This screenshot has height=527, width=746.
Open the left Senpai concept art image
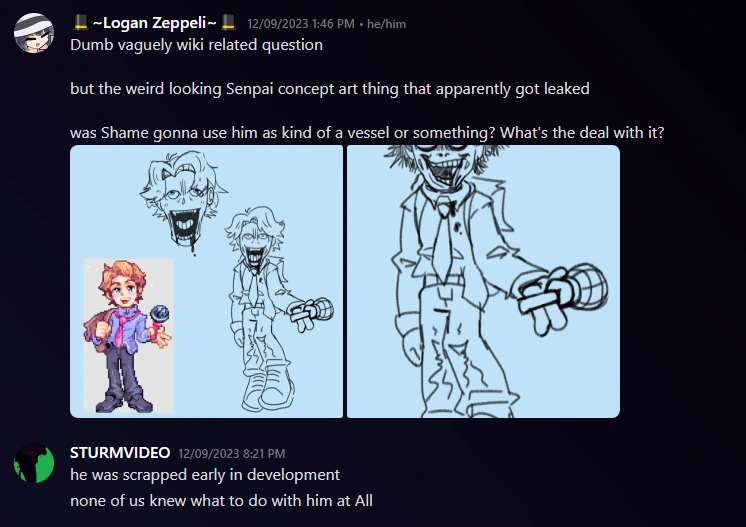tap(206, 282)
